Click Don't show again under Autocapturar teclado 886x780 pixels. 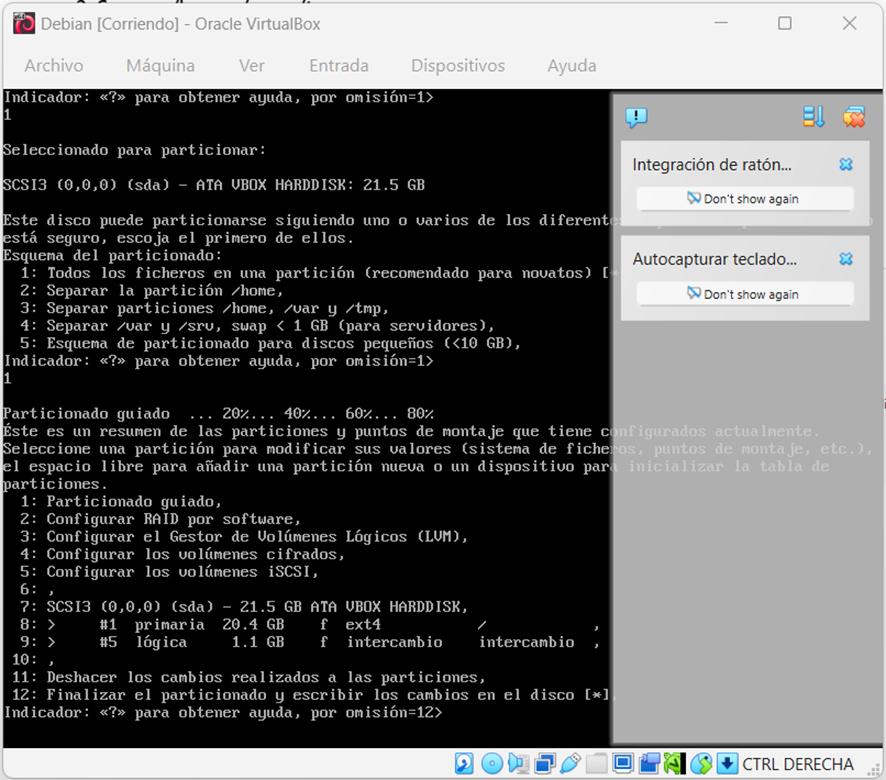pos(745,294)
